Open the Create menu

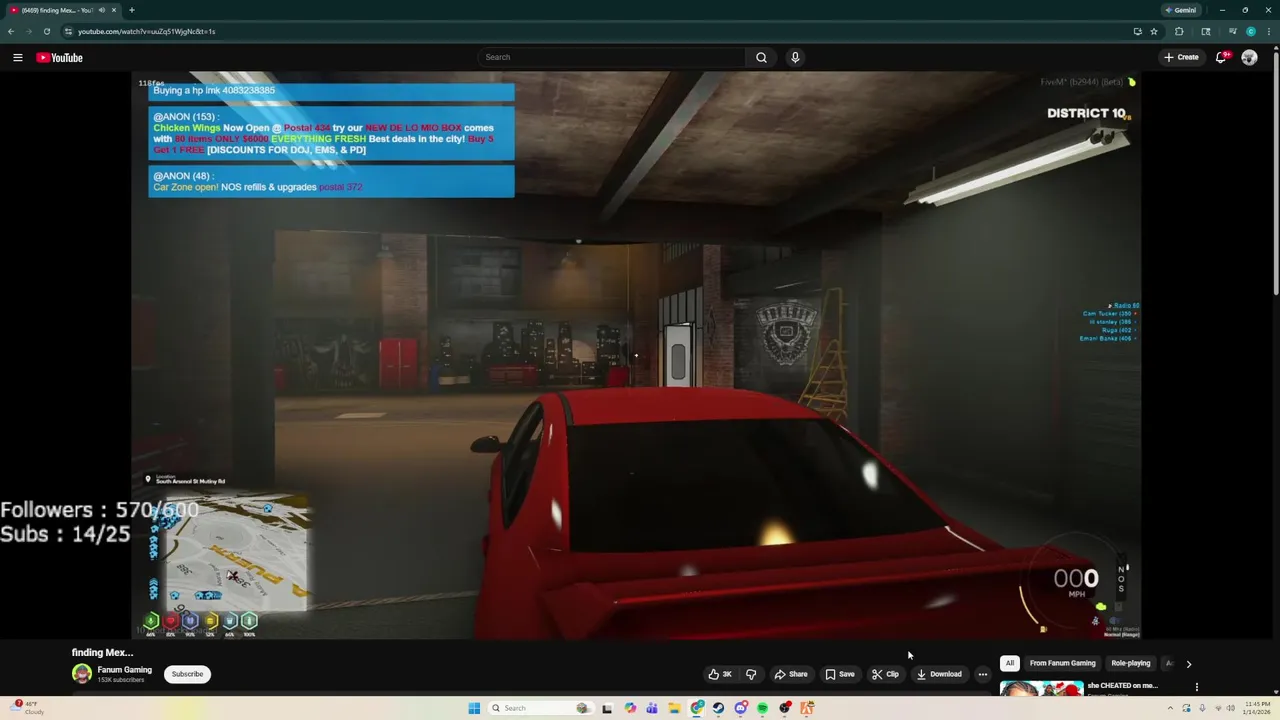coord(1181,57)
